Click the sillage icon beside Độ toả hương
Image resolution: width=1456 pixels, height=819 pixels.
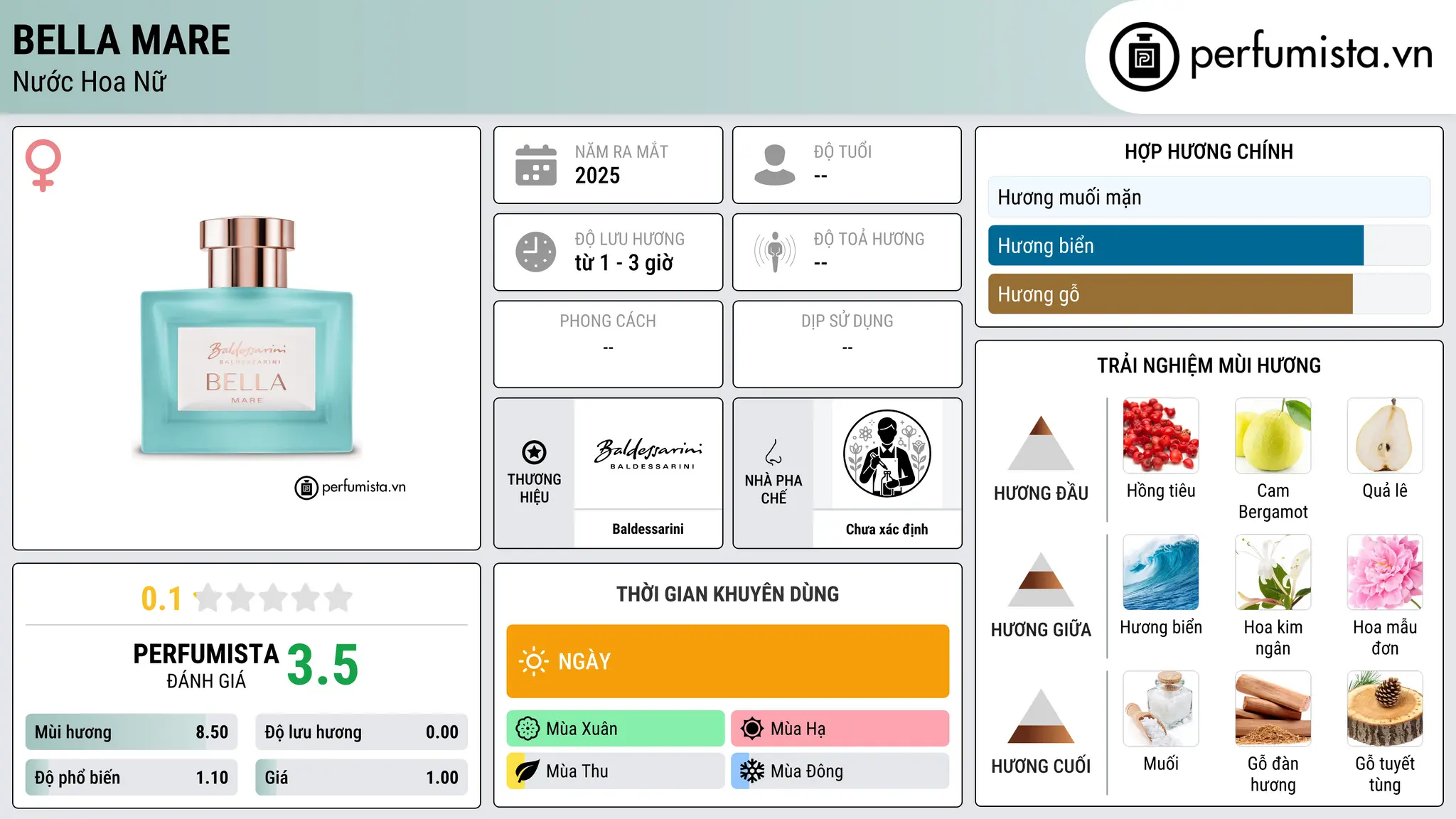[775, 252]
